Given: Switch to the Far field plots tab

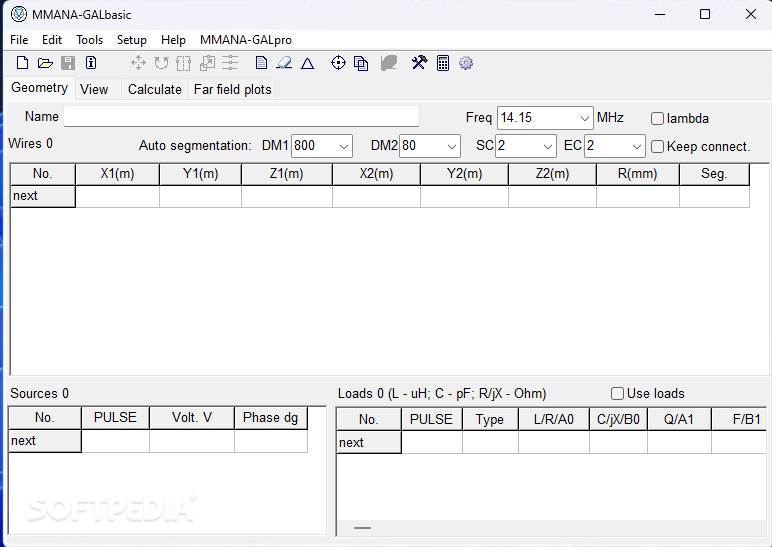Looking at the screenshot, I should coord(232,90).
